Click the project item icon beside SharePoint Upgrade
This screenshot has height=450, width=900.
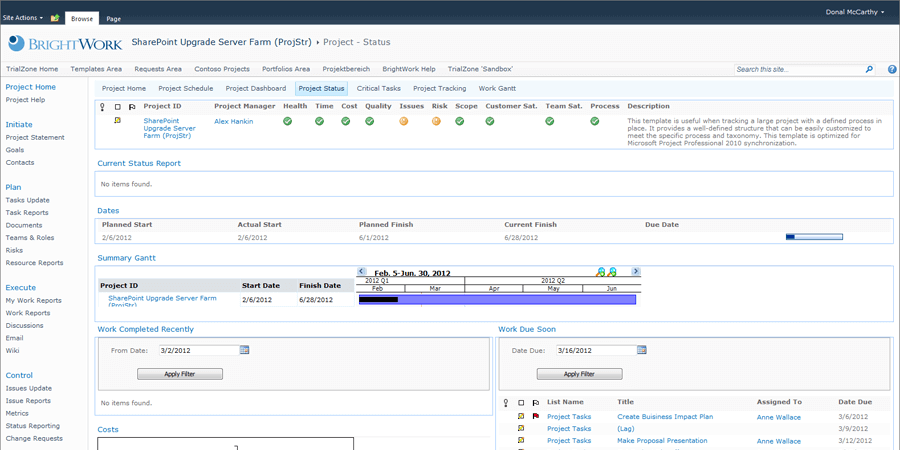coord(118,120)
